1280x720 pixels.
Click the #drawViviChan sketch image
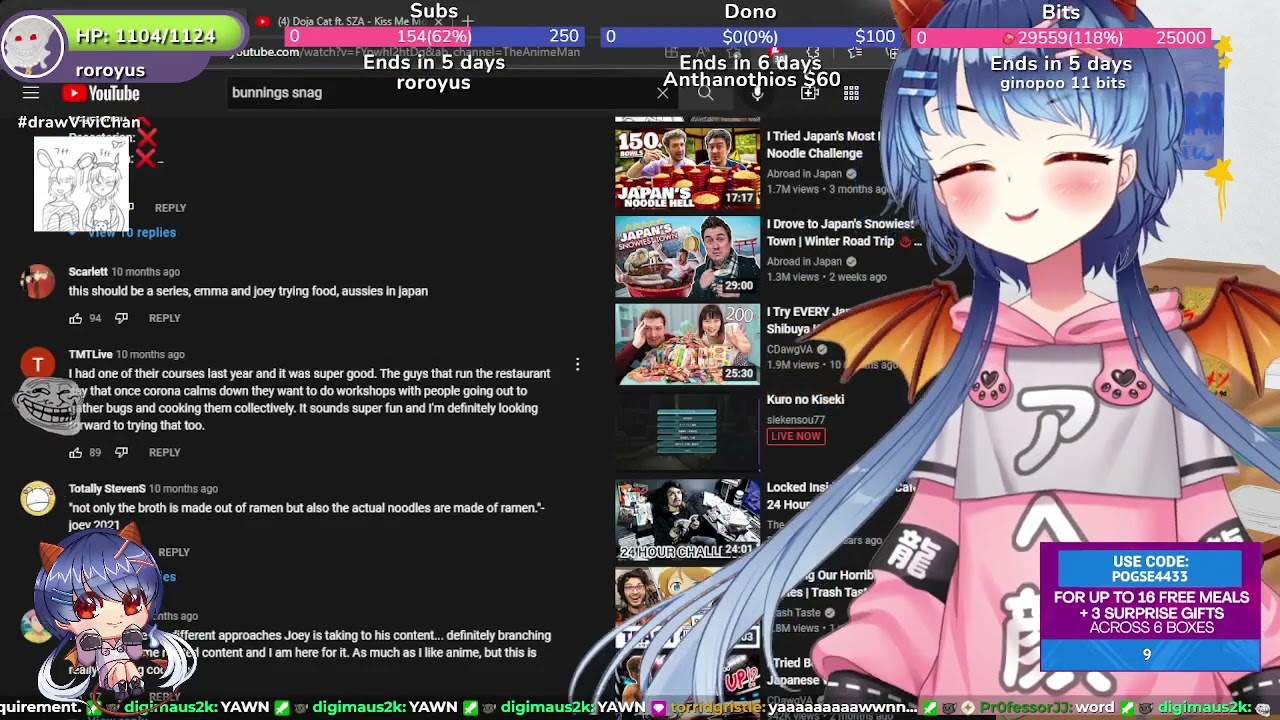pos(82,183)
